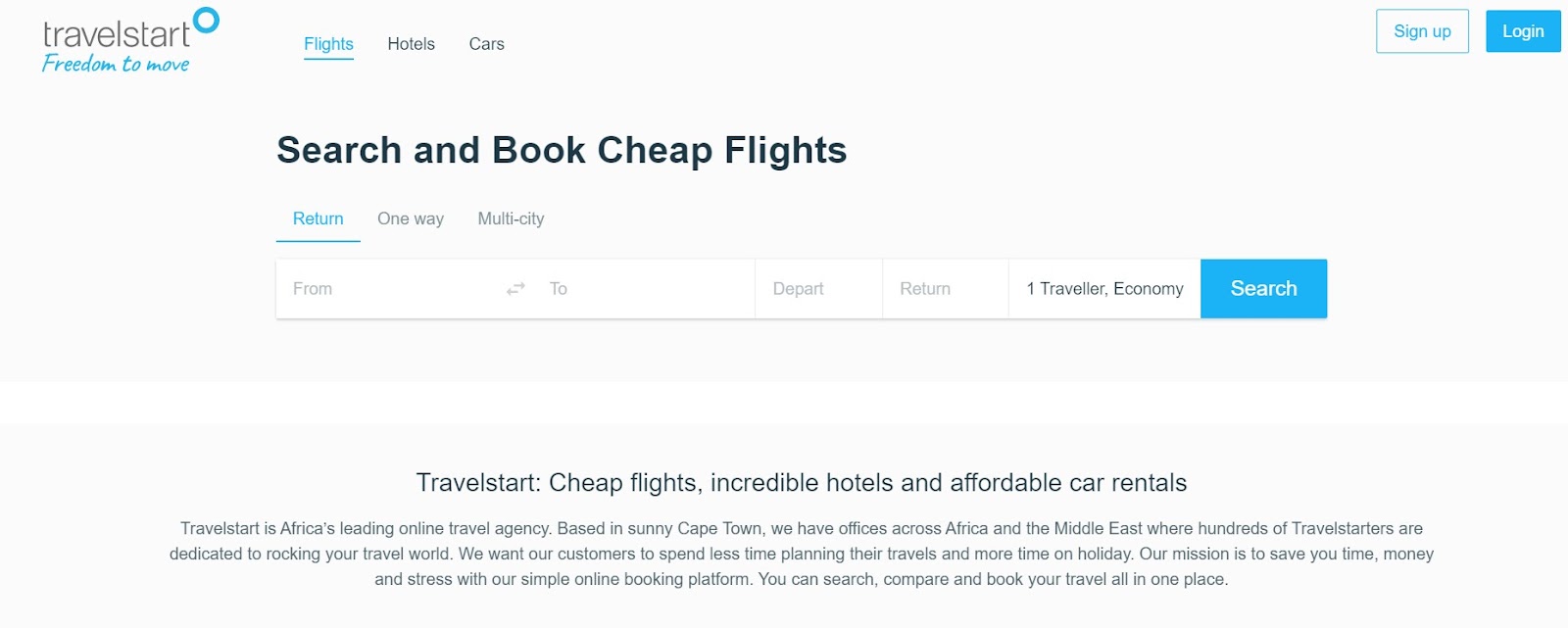Hit the Search flights button
The width and height of the screenshot is (1568, 628).
point(1263,289)
